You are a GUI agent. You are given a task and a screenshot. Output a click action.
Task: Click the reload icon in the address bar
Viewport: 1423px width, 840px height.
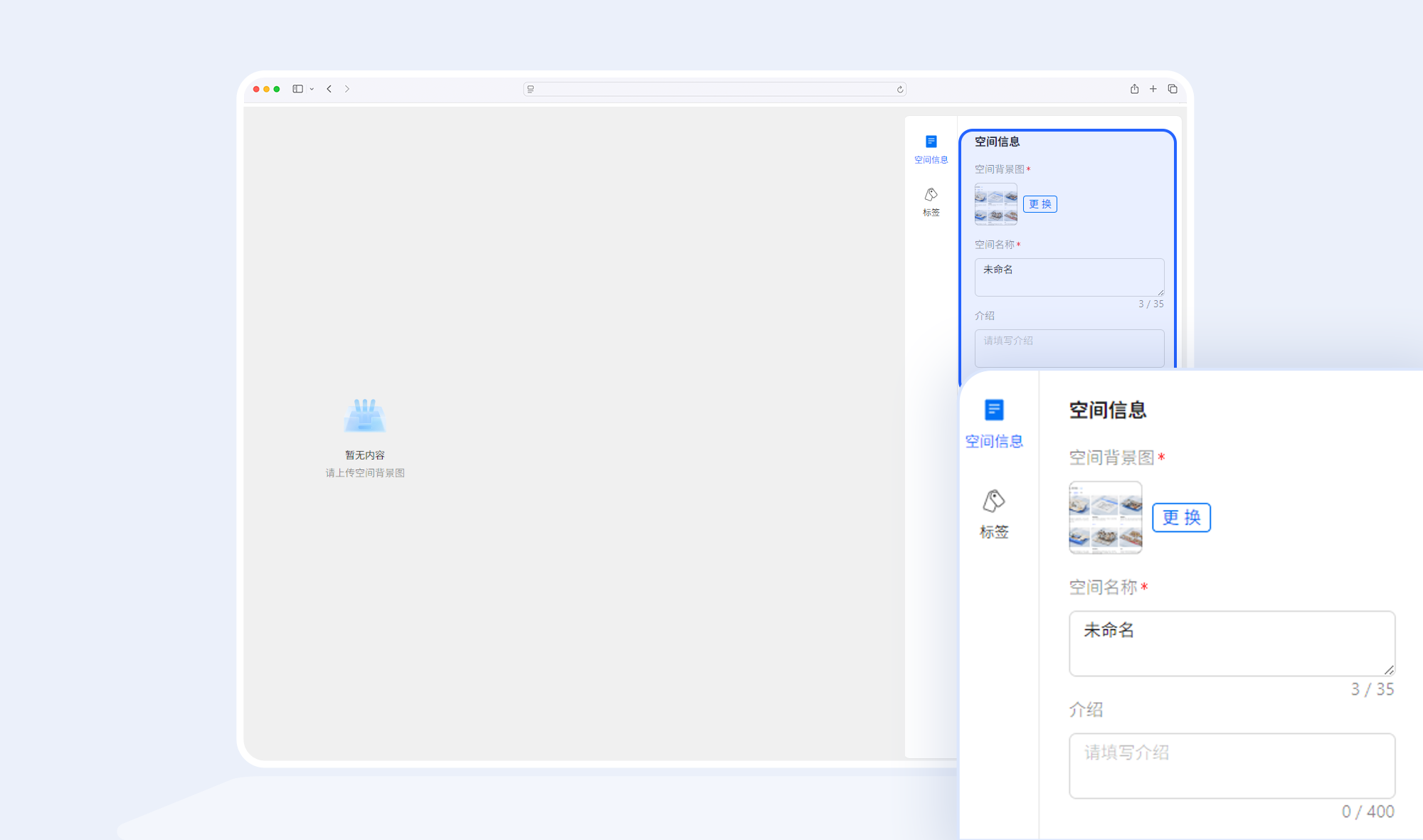click(899, 89)
